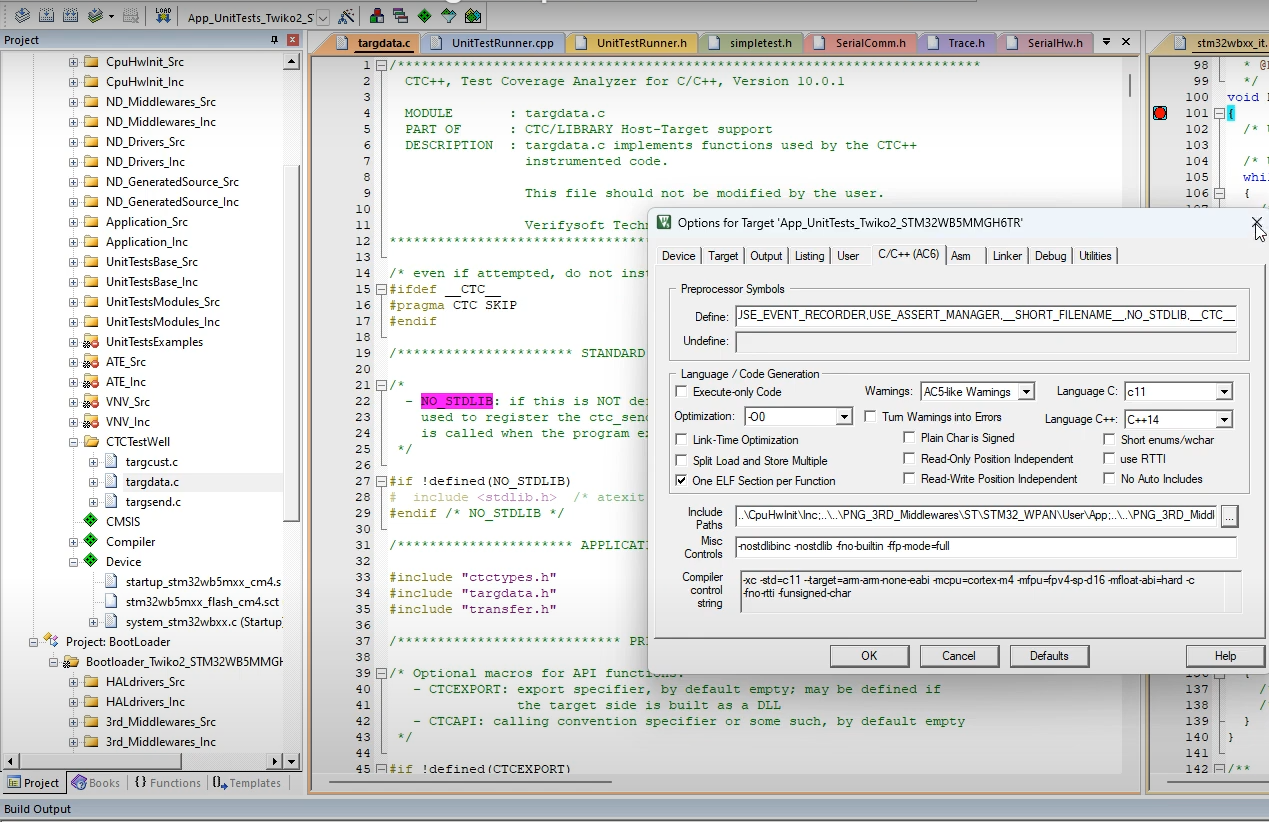Open the Language C++ dropdown
Image resolution: width=1269 pixels, height=822 pixels.
coord(1224,420)
